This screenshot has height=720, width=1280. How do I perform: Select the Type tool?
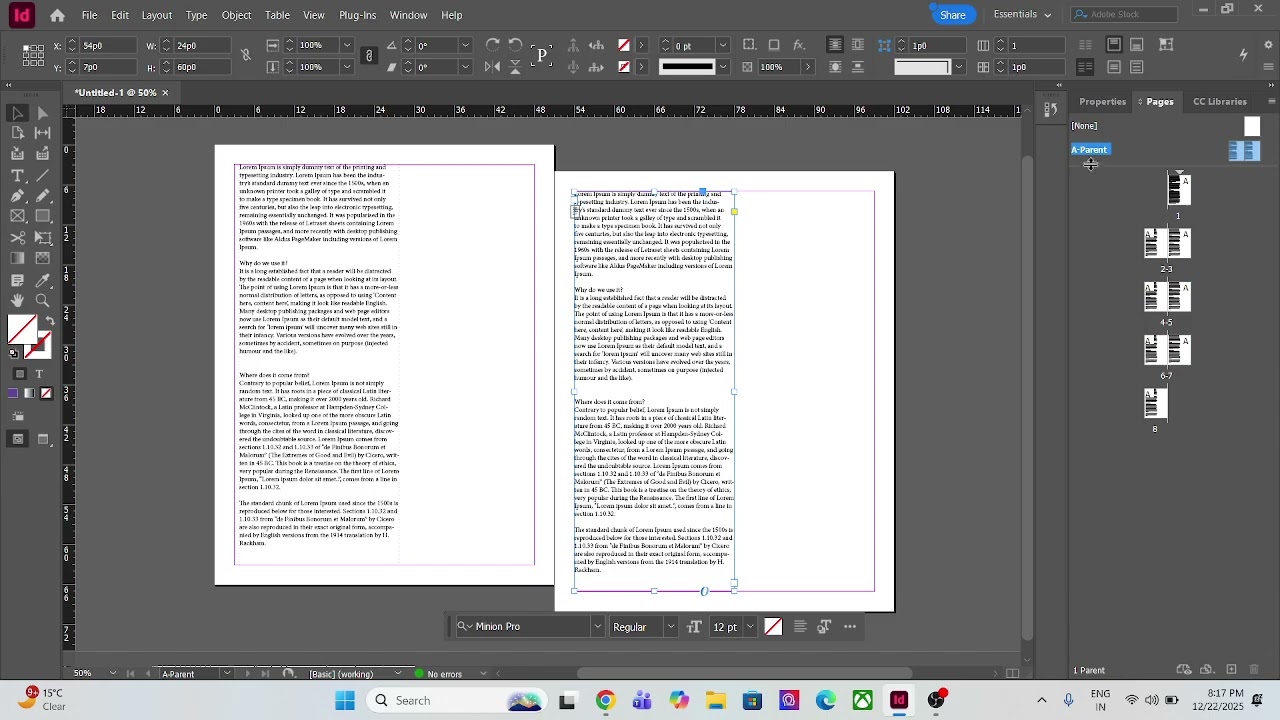point(17,175)
